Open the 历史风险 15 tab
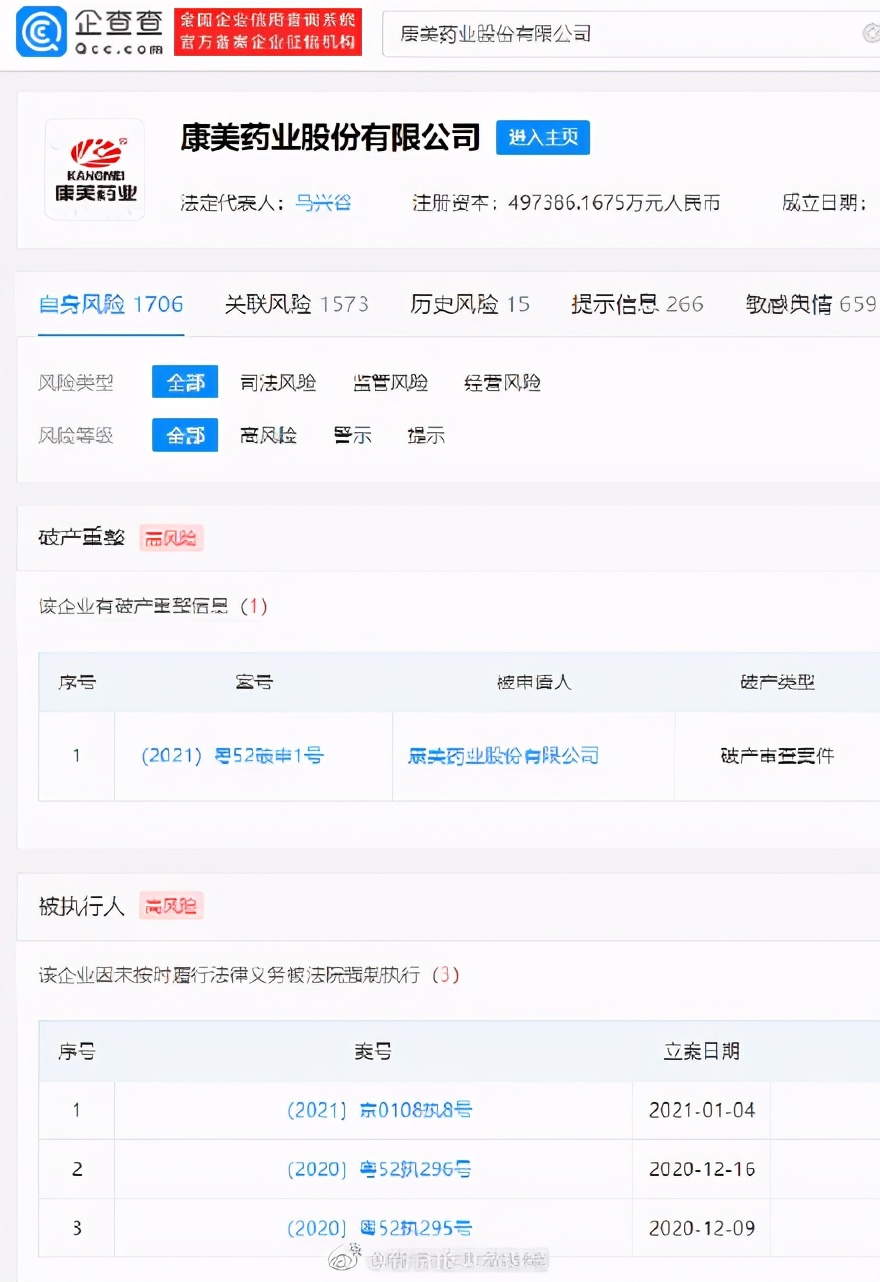The height and width of the screenshot is (1282, 880). (469, 304)
